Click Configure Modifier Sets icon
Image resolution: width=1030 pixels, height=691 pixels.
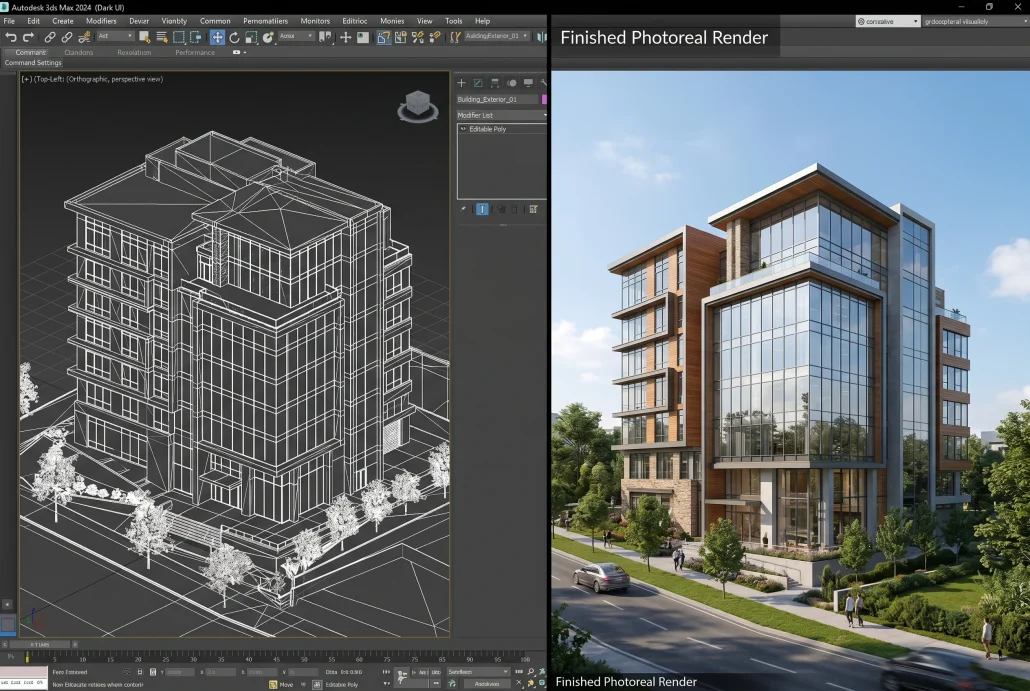pos(533,209)
